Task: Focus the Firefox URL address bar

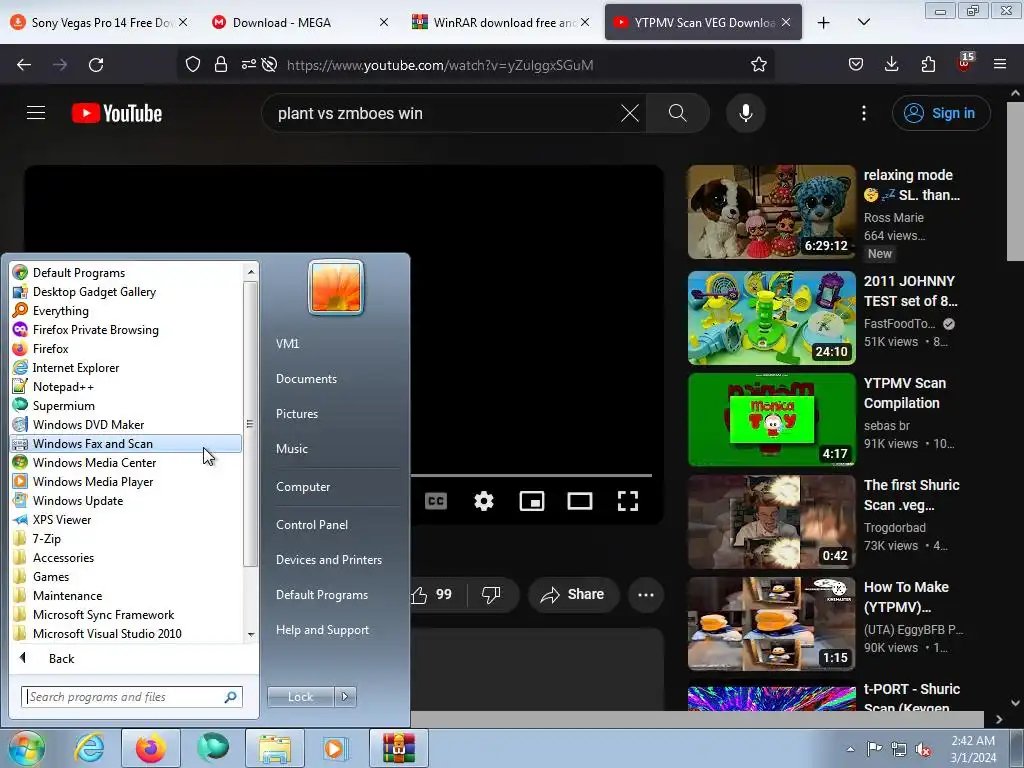Action: [509, 65]
